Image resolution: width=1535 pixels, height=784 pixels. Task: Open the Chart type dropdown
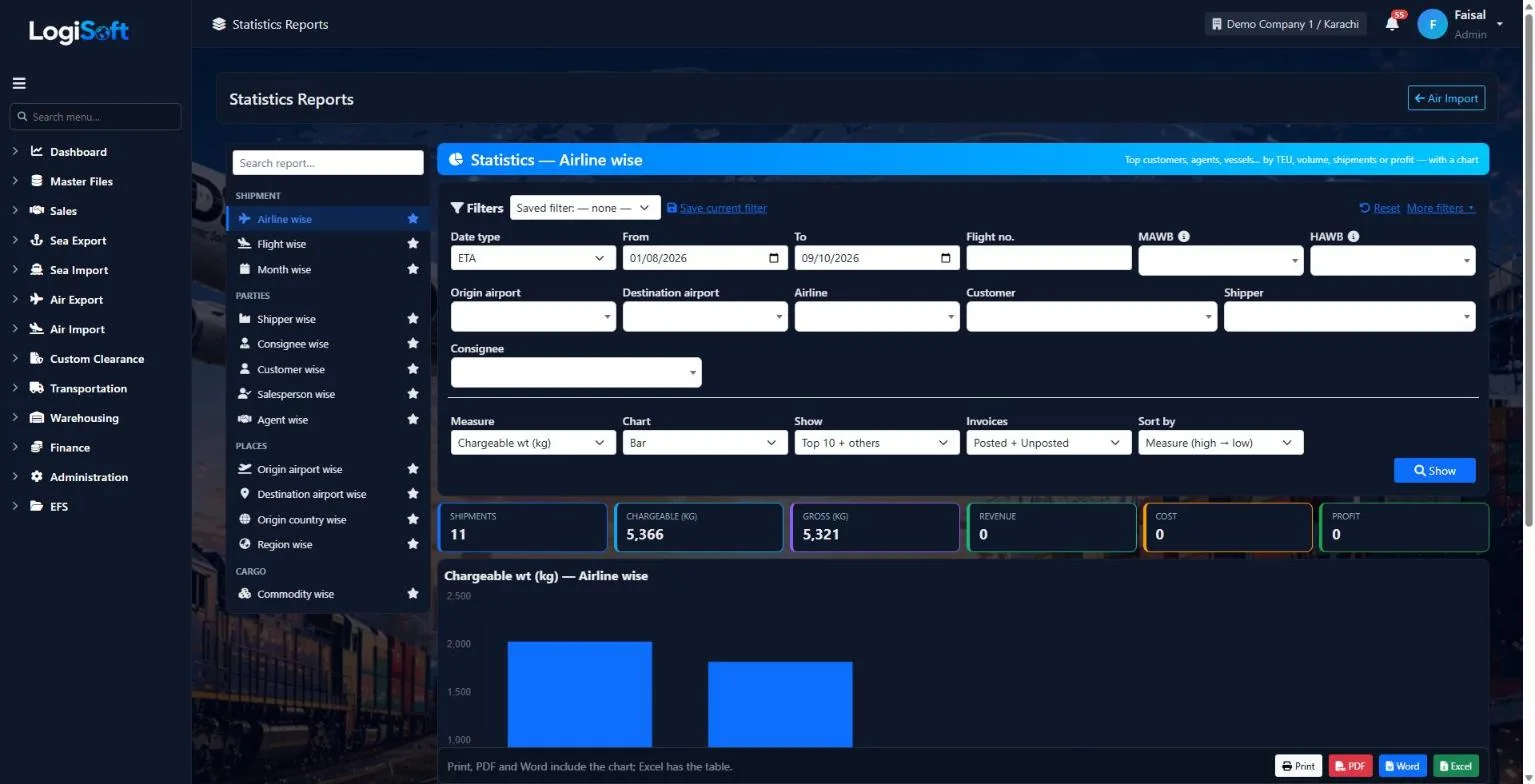[x=705, y=443]
